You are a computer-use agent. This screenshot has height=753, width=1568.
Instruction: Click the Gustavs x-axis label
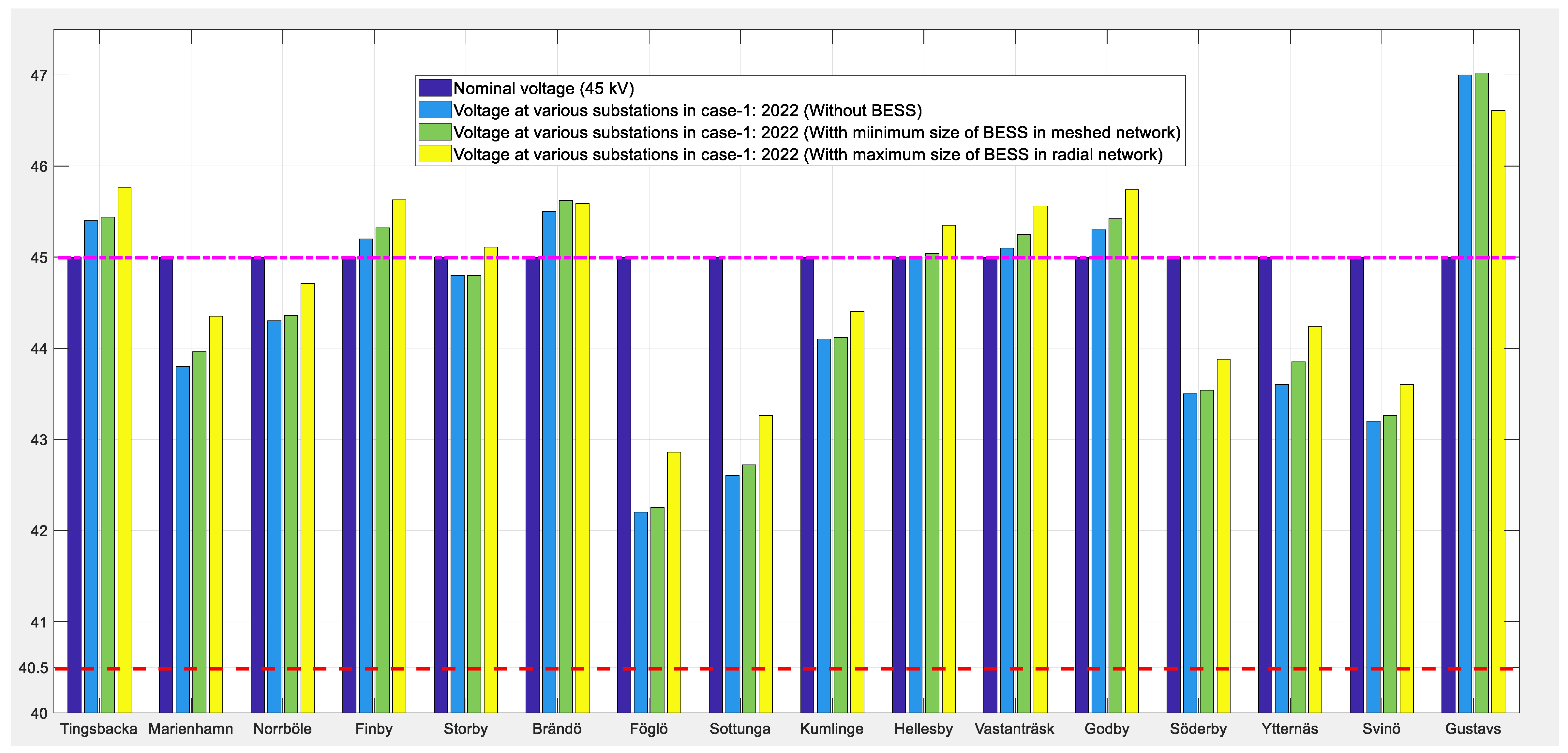(1473, 729)
